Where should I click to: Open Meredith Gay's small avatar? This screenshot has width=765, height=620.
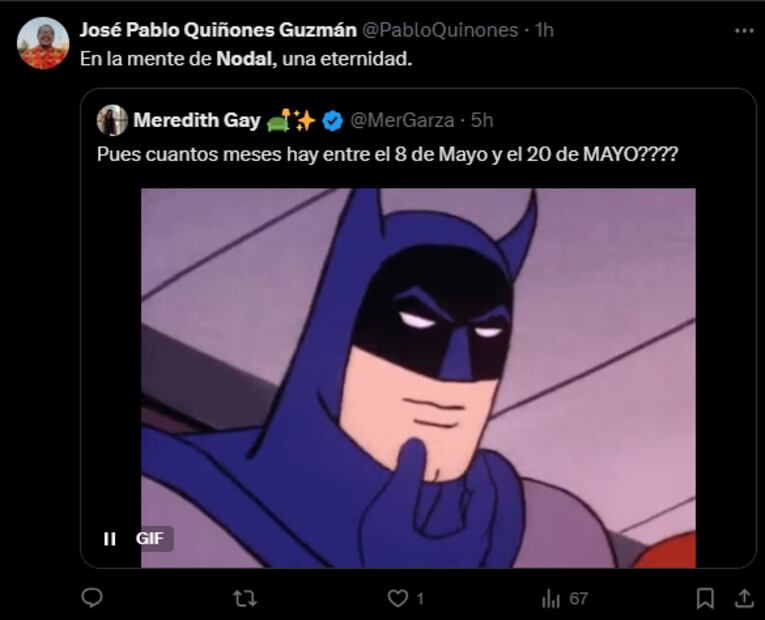(x=112, y=121)
